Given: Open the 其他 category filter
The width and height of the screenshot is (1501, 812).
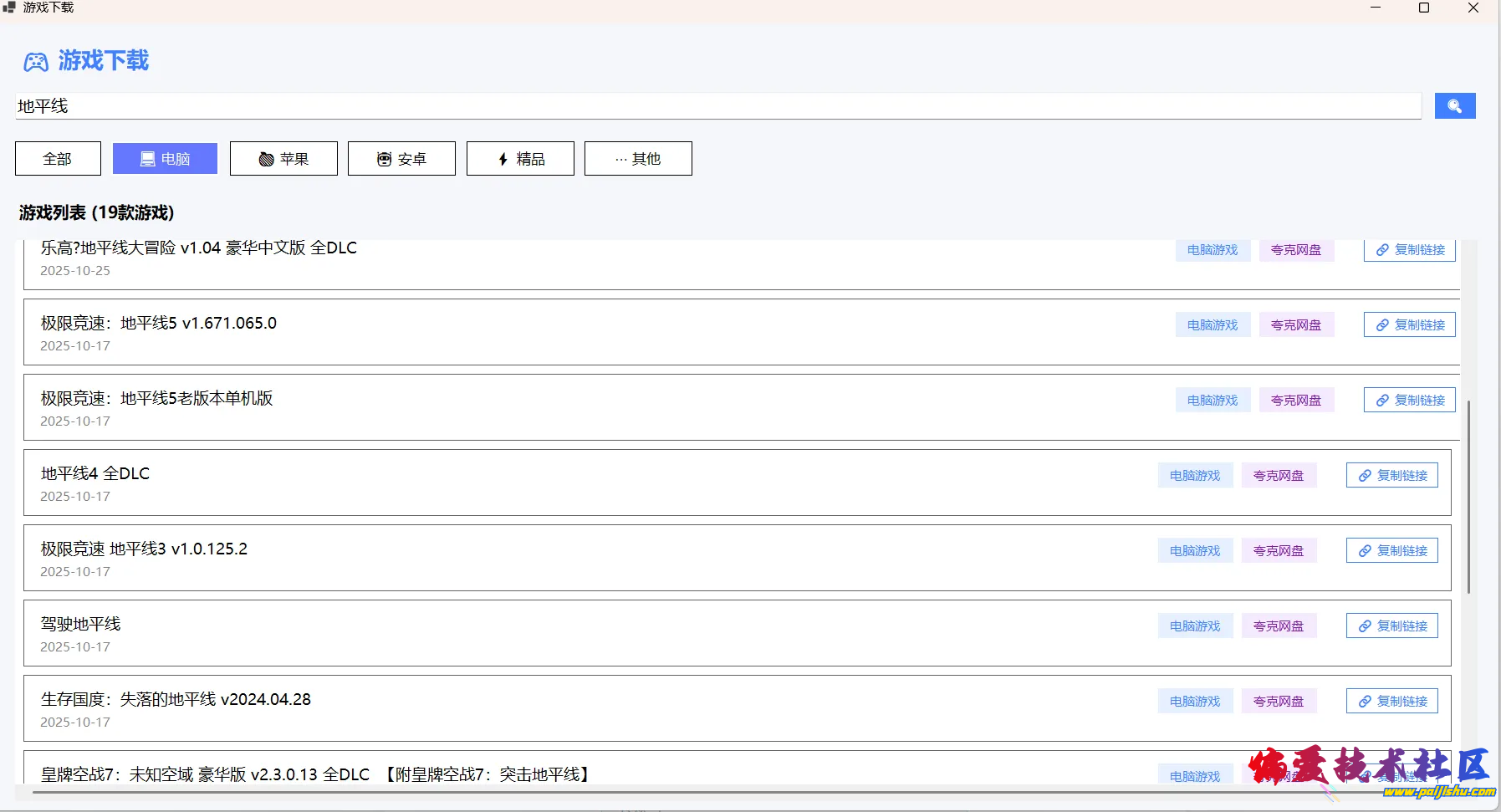Looking at the screenshot, I should click(x=638, y=159).
